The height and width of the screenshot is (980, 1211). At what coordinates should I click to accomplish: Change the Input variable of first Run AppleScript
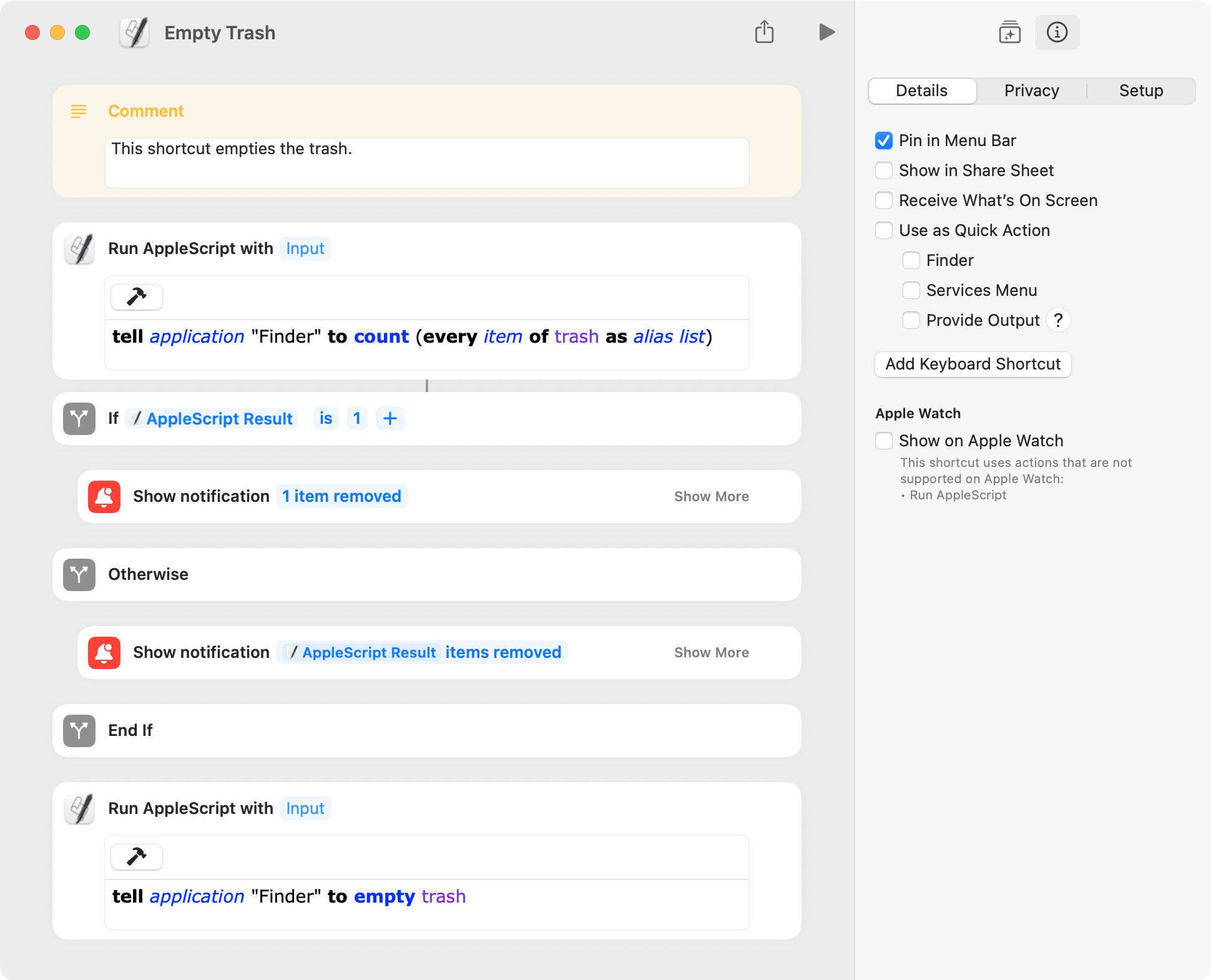coord(305,248)
